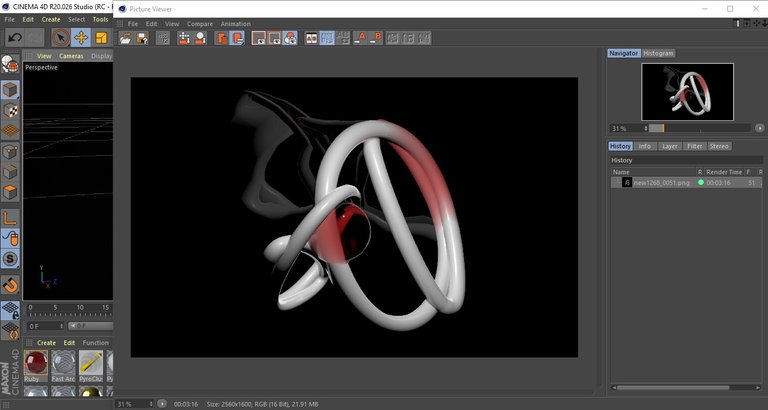This screenshot has width=768, height=410.
Task: Adjust the Navigator zoom slider
Action: click(x=699, y=128)
